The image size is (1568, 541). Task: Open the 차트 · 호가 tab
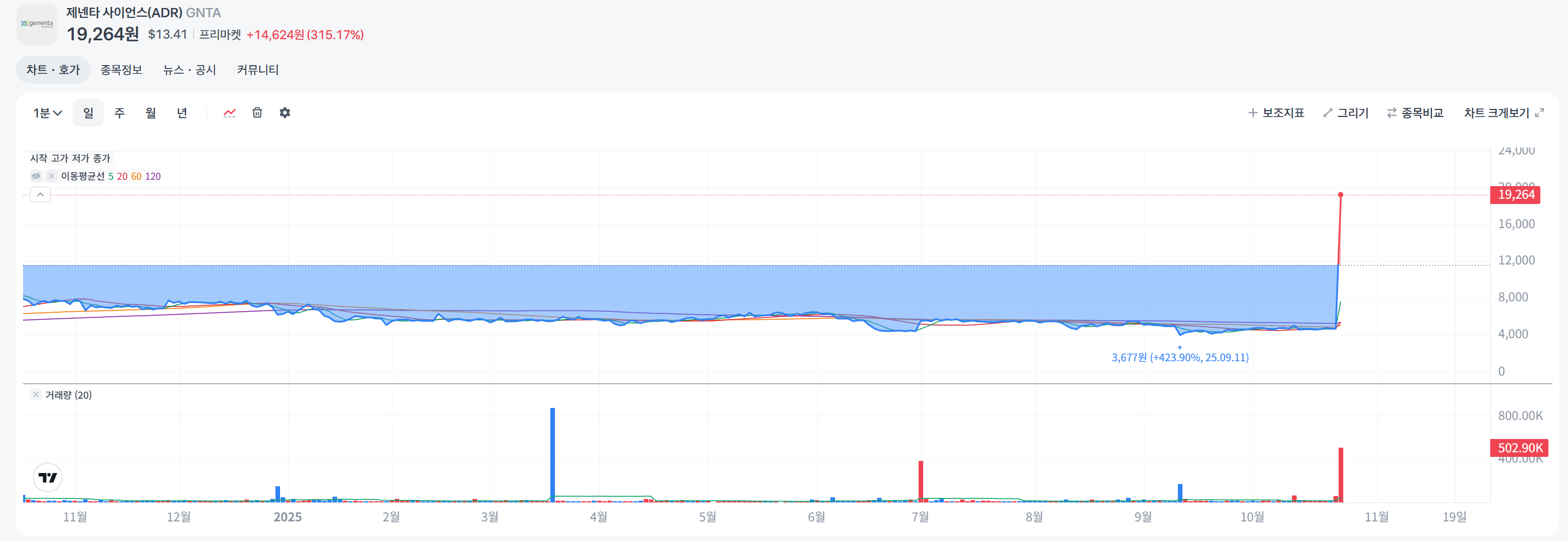[53, 70]
